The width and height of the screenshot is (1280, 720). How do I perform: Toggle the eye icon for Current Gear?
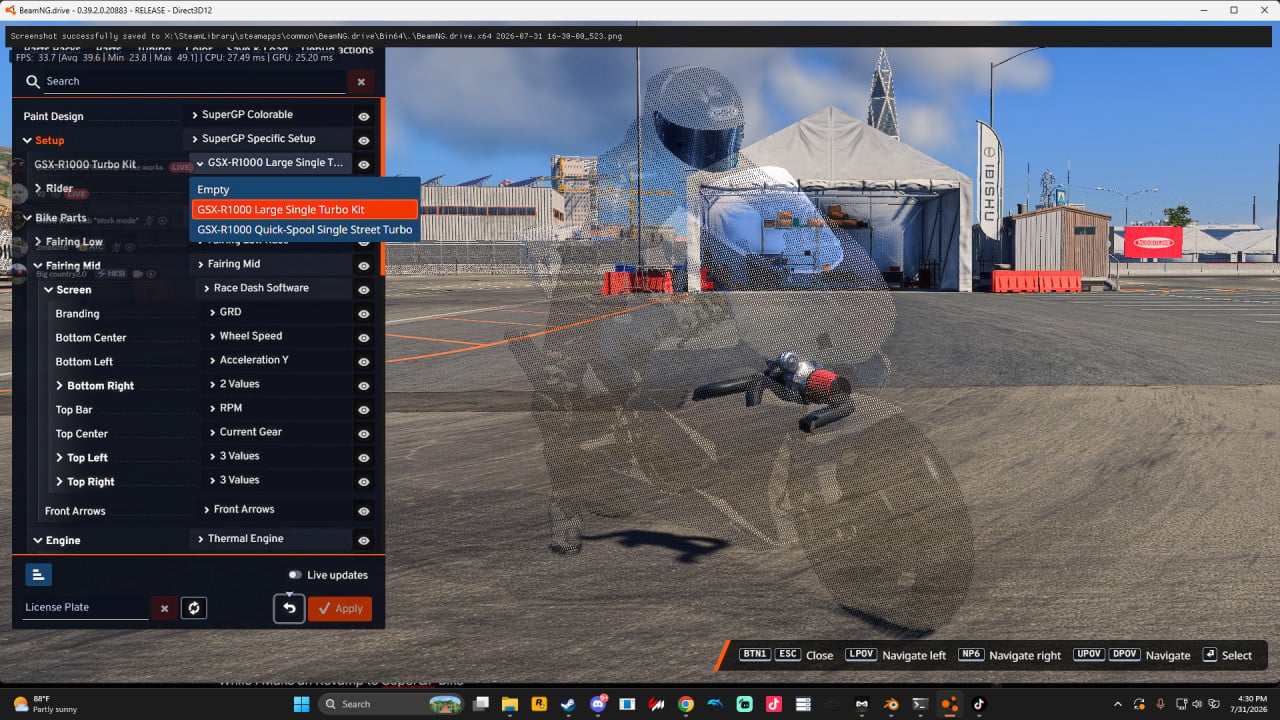point(364,433)
